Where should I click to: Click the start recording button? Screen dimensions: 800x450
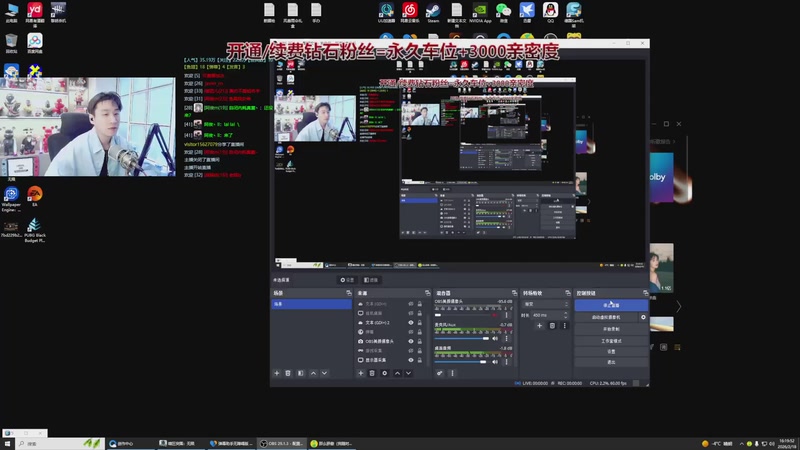point(611,329)
